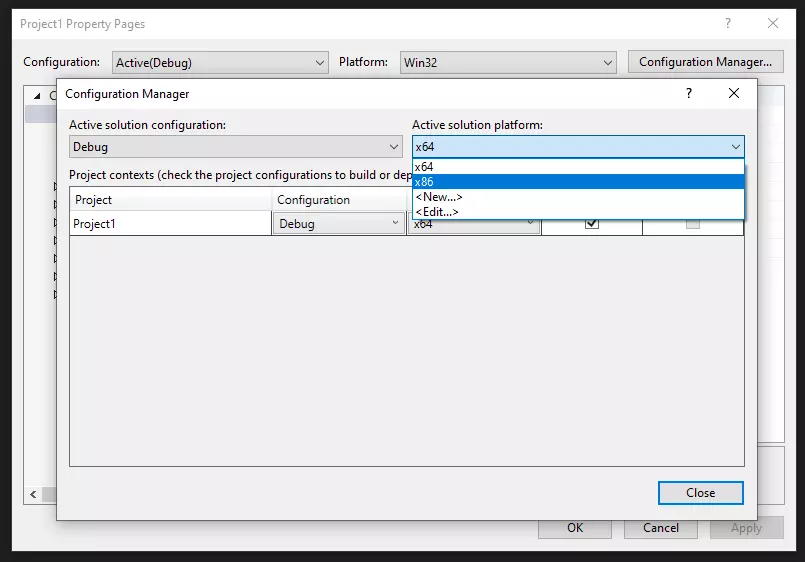Close the Configuration Manager with Close button

click(701, 493)
